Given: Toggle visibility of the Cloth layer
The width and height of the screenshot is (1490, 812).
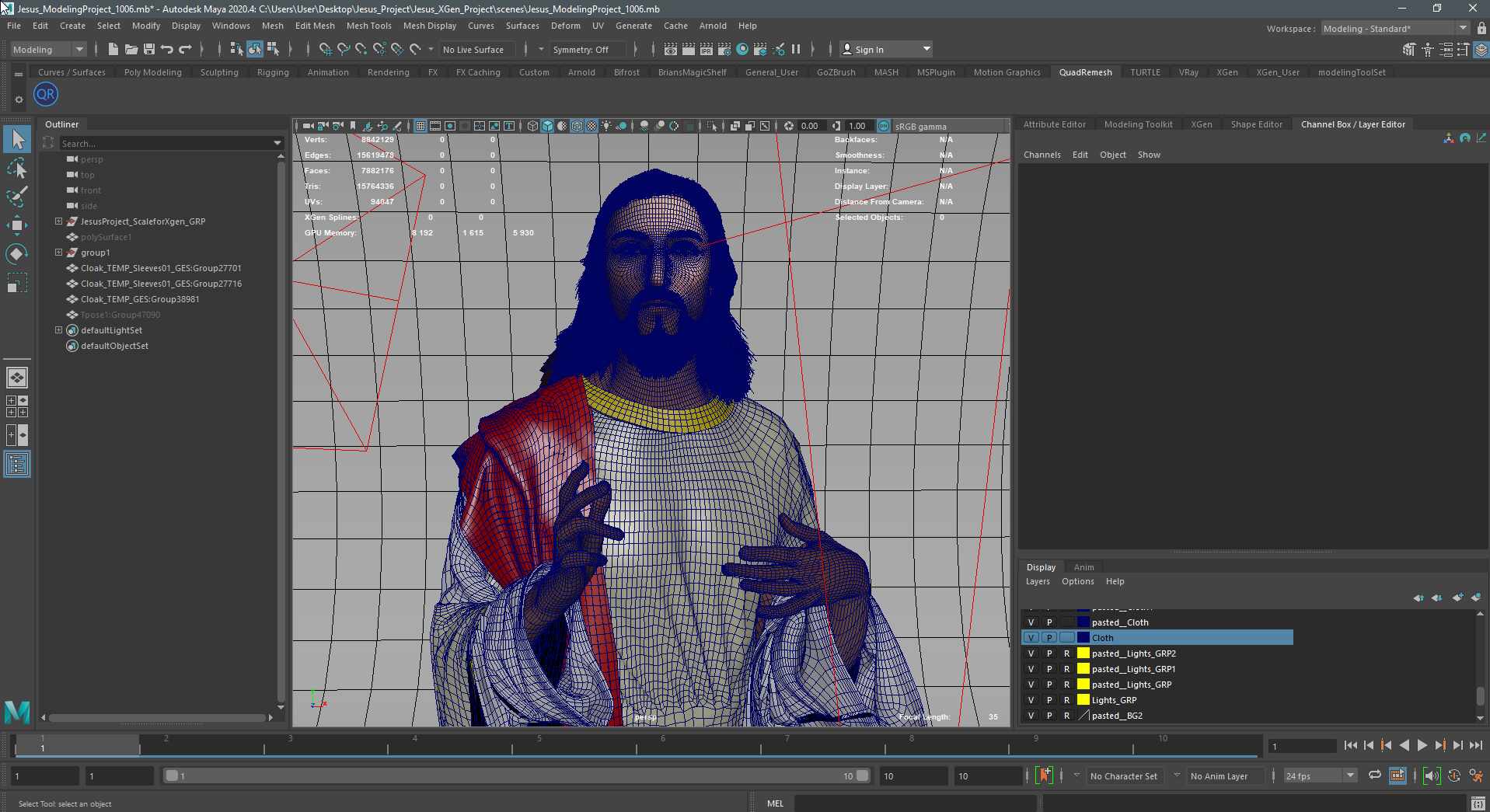Looking at the screenshot, I should pos(1031,638).
